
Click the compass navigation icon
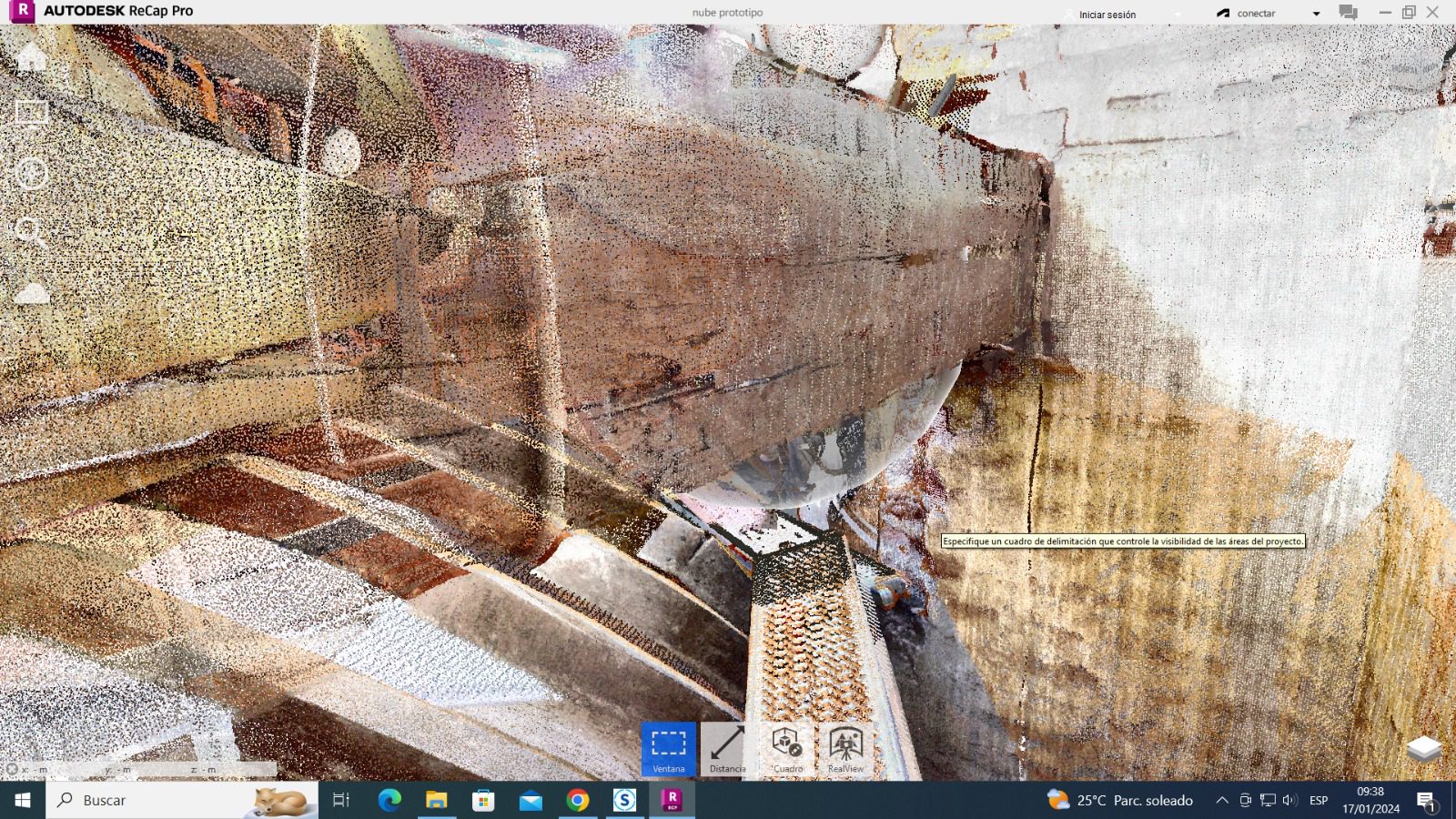coord(31,173)
